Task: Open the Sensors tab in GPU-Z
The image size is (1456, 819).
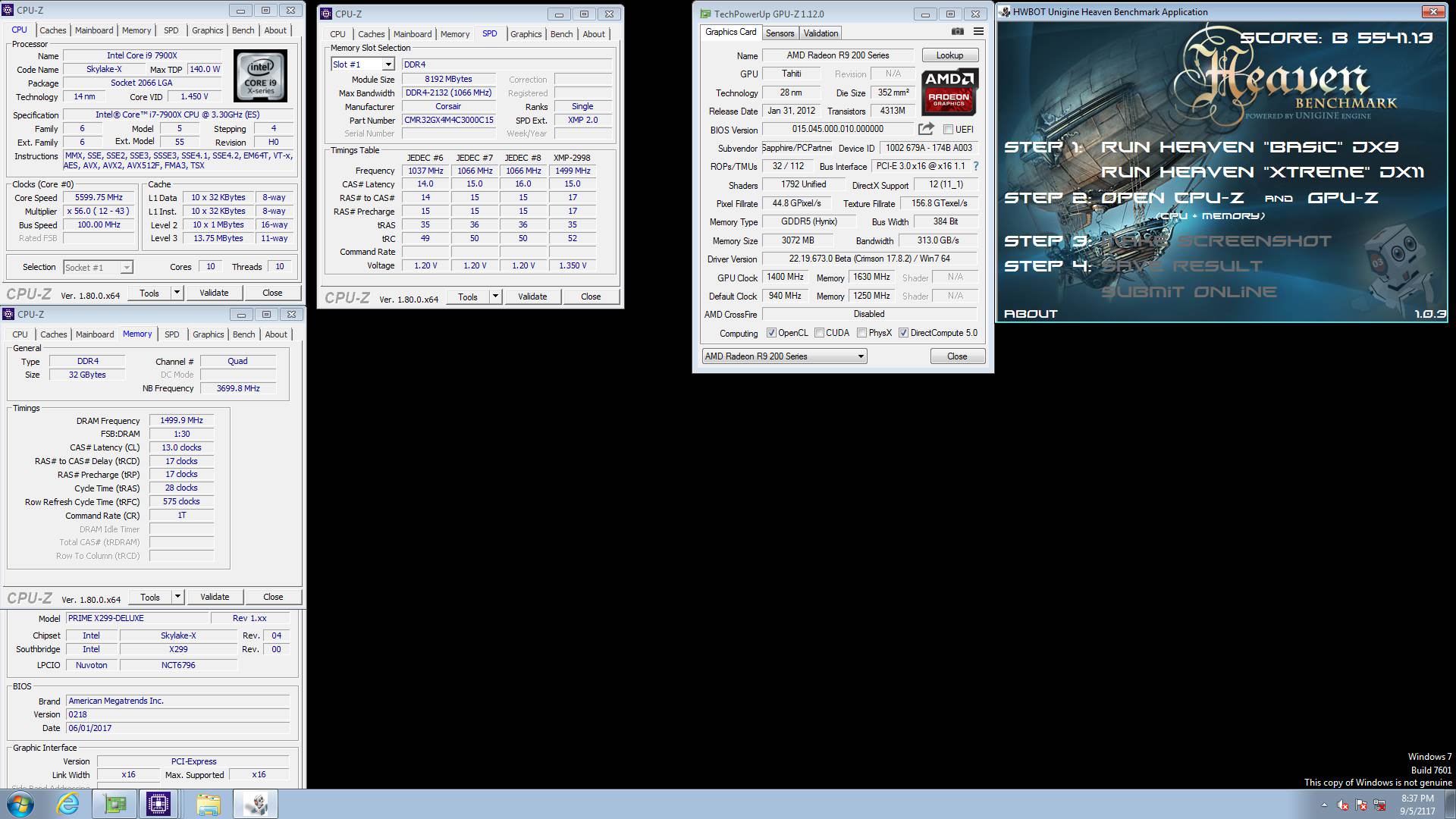Action: tap(780, 33)
